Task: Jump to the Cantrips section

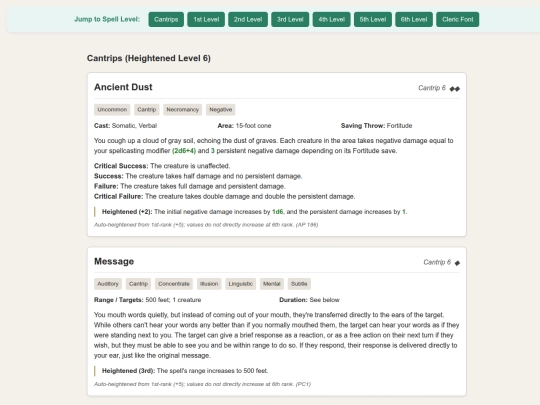Action: [x=166, y=19]
